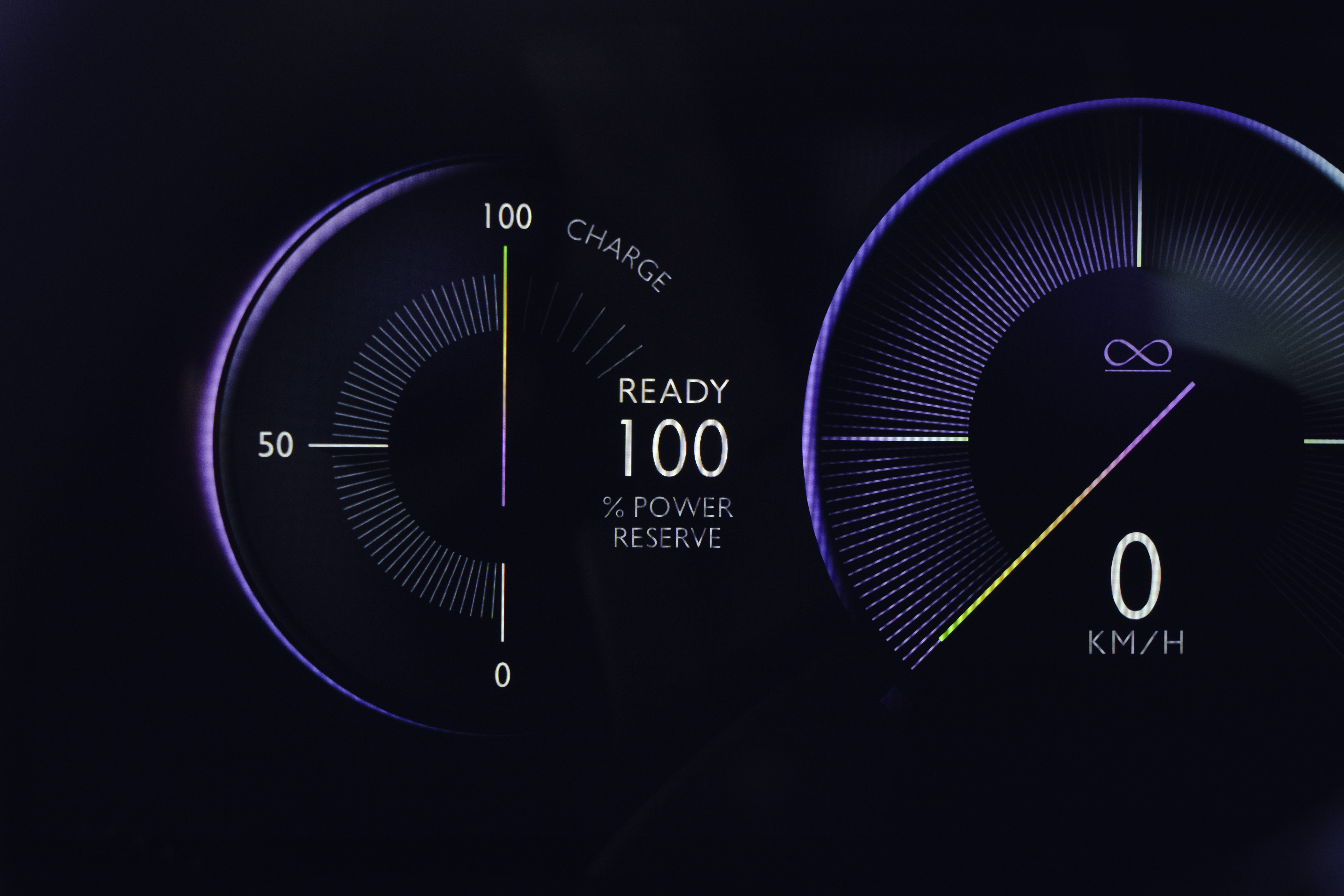This screenshot has height=896, width=1344.
Task: Select the vertical marker at the speedometer top
Action: pyautogui.click(x=1139, y=191)
